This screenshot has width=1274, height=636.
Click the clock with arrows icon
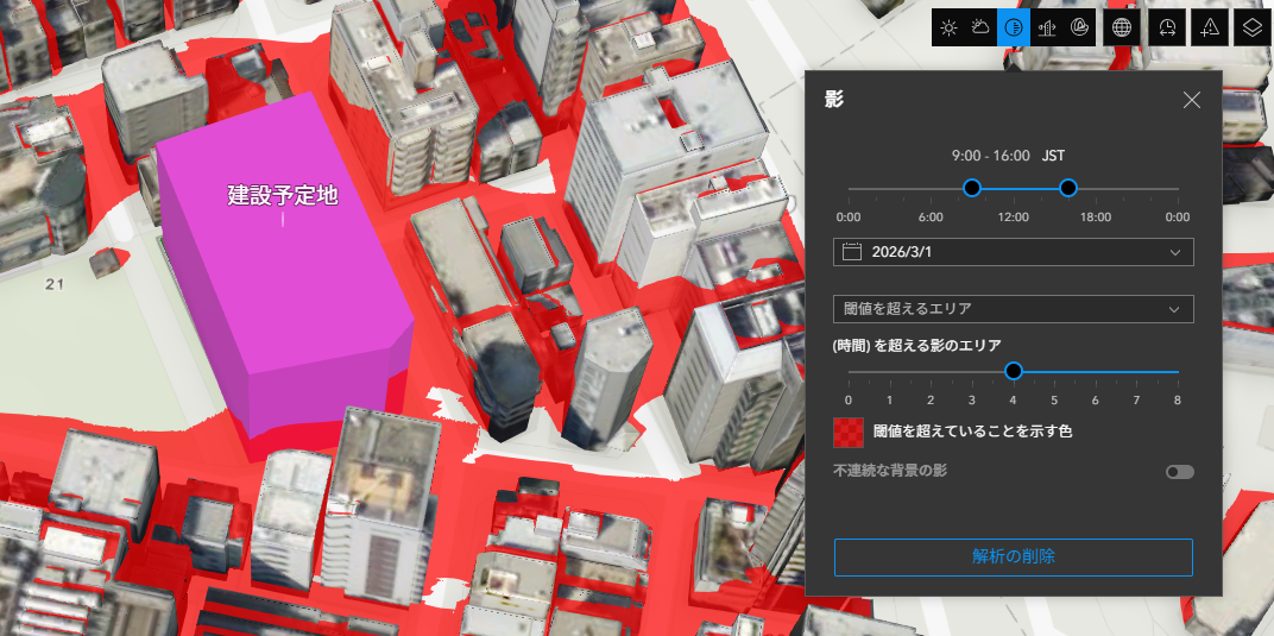(x=1167, y=28)
